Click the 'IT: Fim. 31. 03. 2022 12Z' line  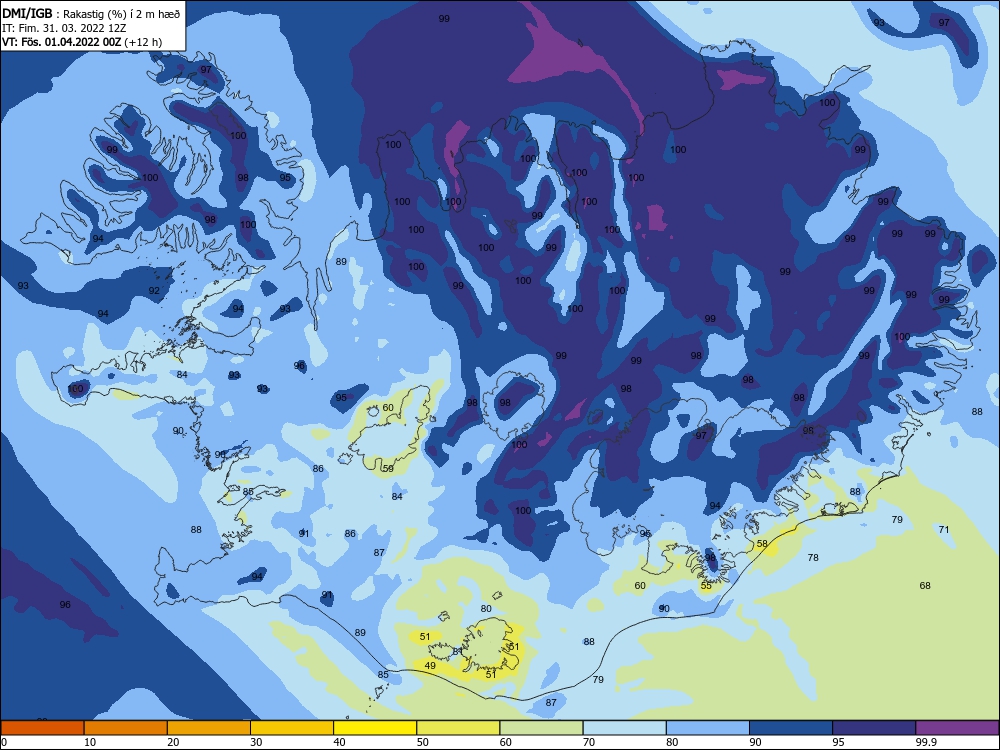[x=62, y=28]
